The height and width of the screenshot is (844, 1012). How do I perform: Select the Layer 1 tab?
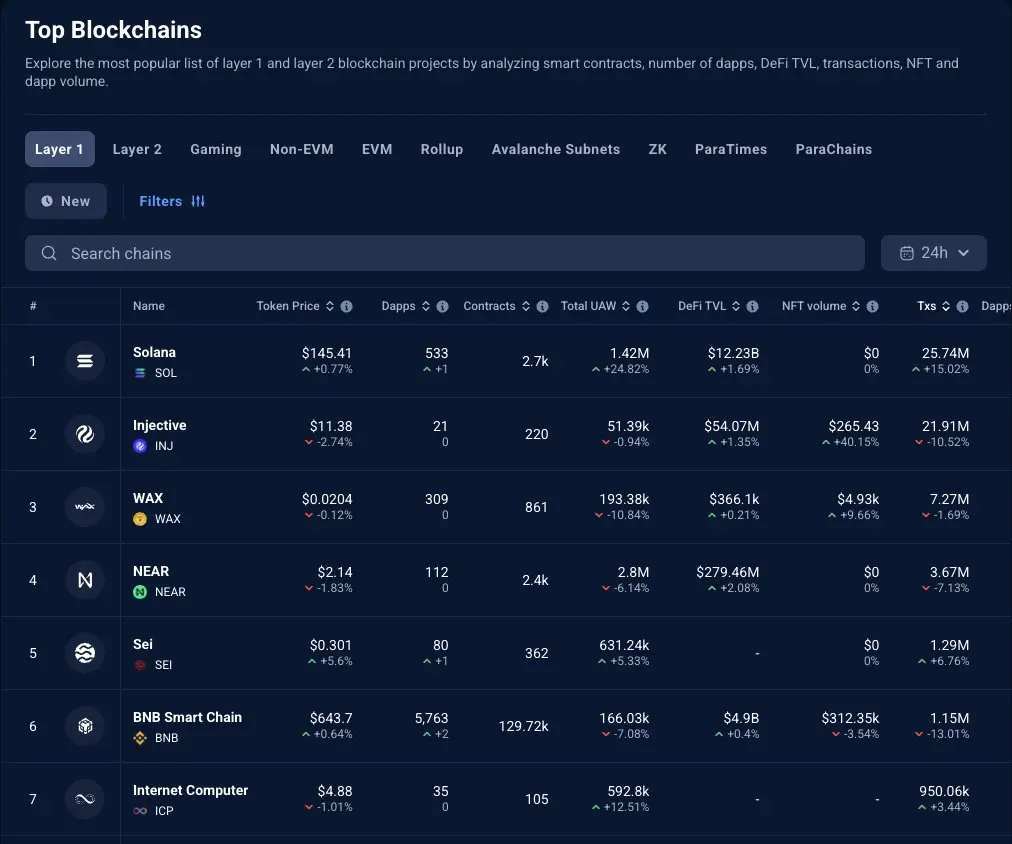(x=59, y=149)
